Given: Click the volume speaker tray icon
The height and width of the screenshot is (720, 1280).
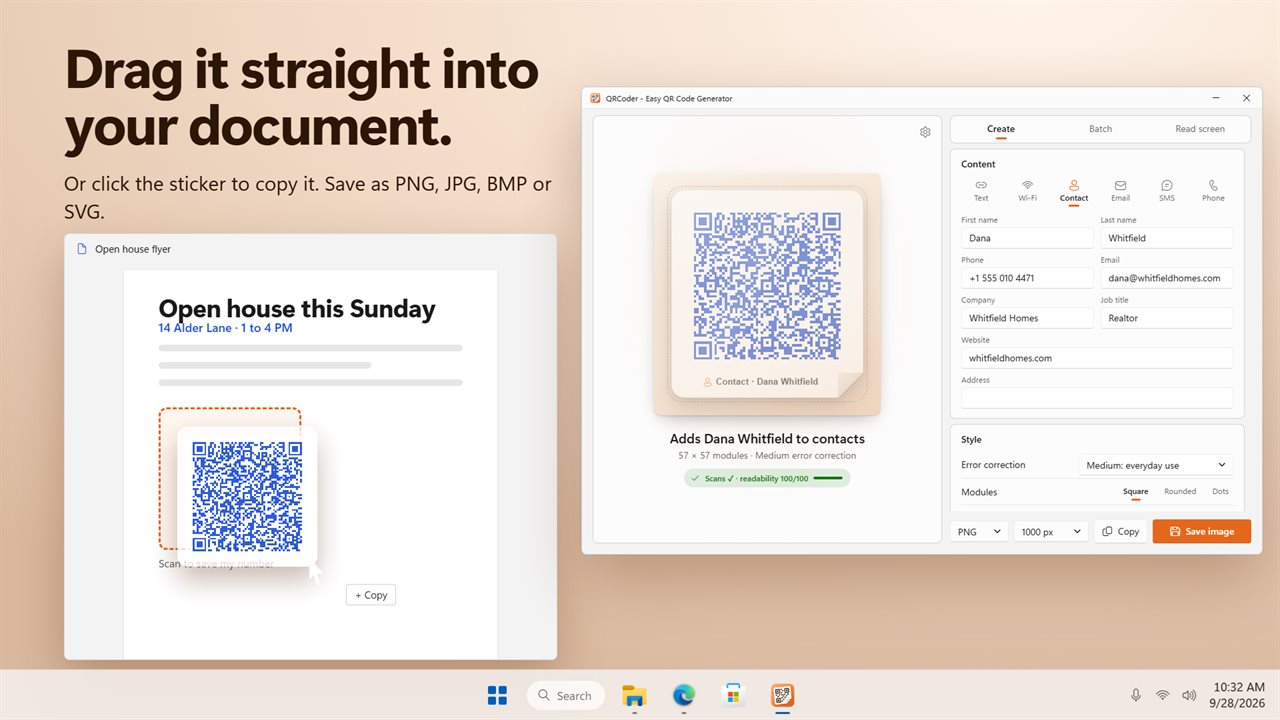Looking at the screenshot, I should [x=1189, y=695].
